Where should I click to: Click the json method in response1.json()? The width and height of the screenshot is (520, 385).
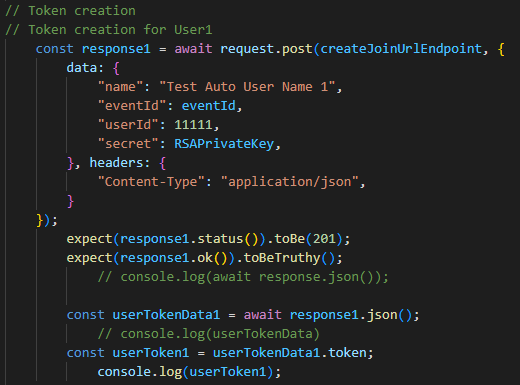(382, 315)
